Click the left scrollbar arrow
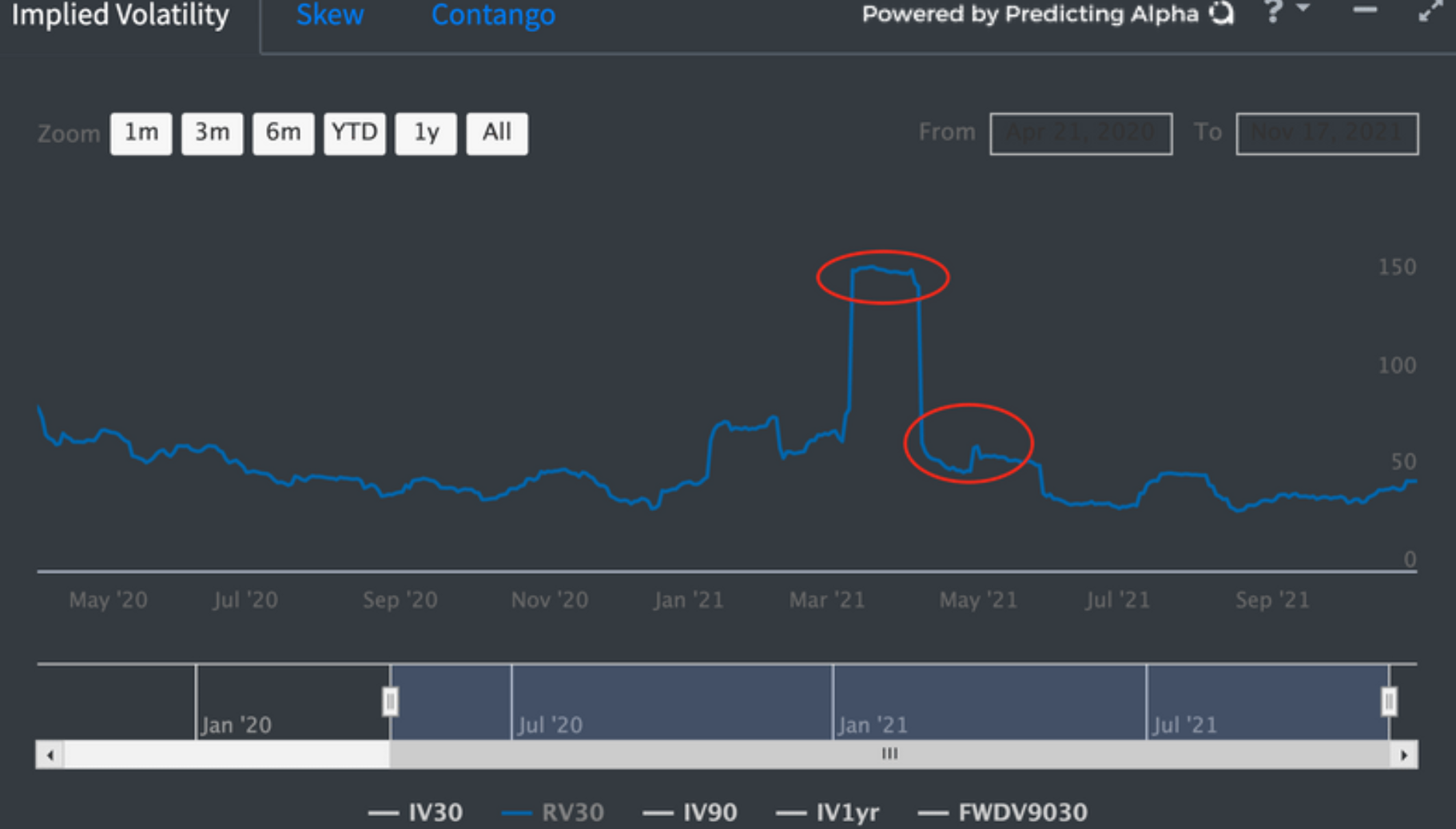Viewport: 1456px width, 829px height. pos(50,755)
